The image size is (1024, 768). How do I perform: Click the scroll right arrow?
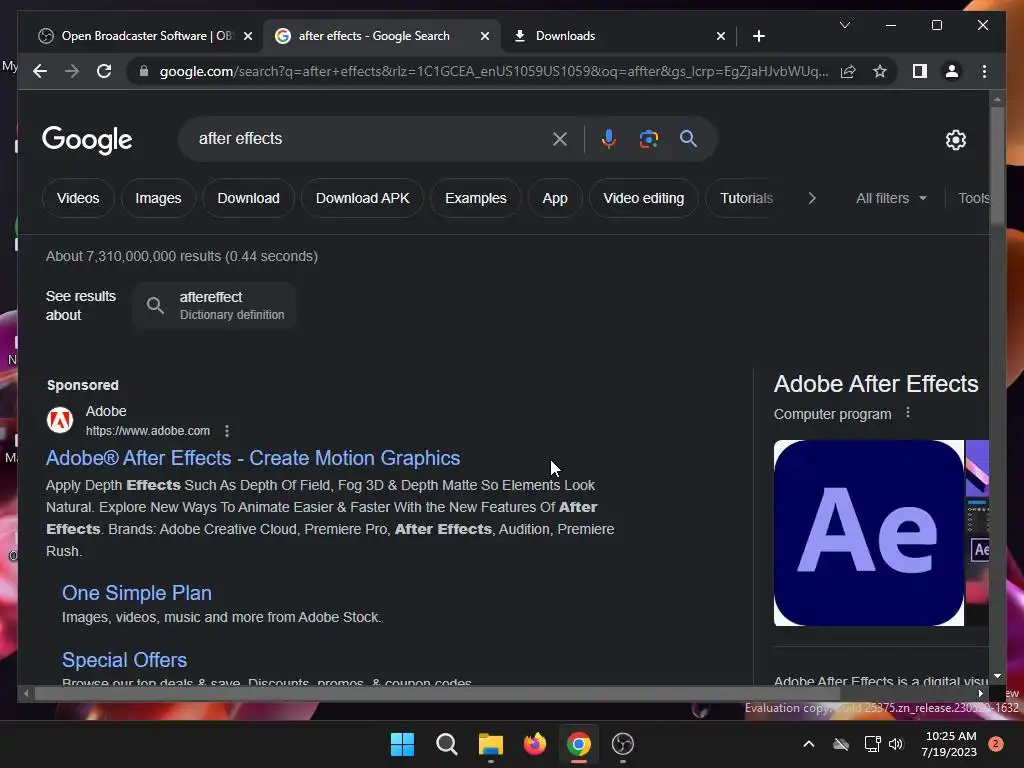point(980,694)
